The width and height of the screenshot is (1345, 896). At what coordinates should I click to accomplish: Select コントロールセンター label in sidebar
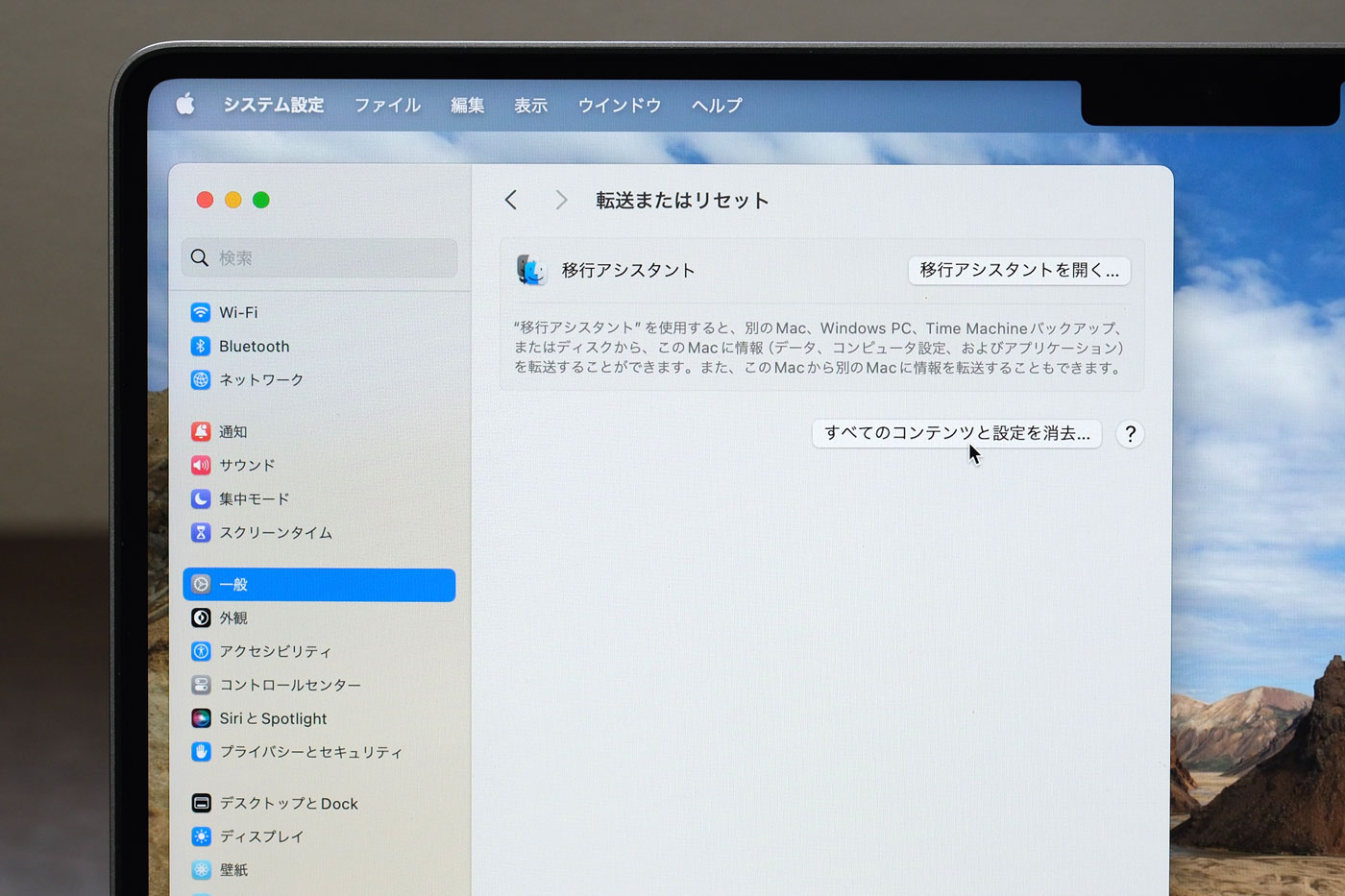[290, 685]
